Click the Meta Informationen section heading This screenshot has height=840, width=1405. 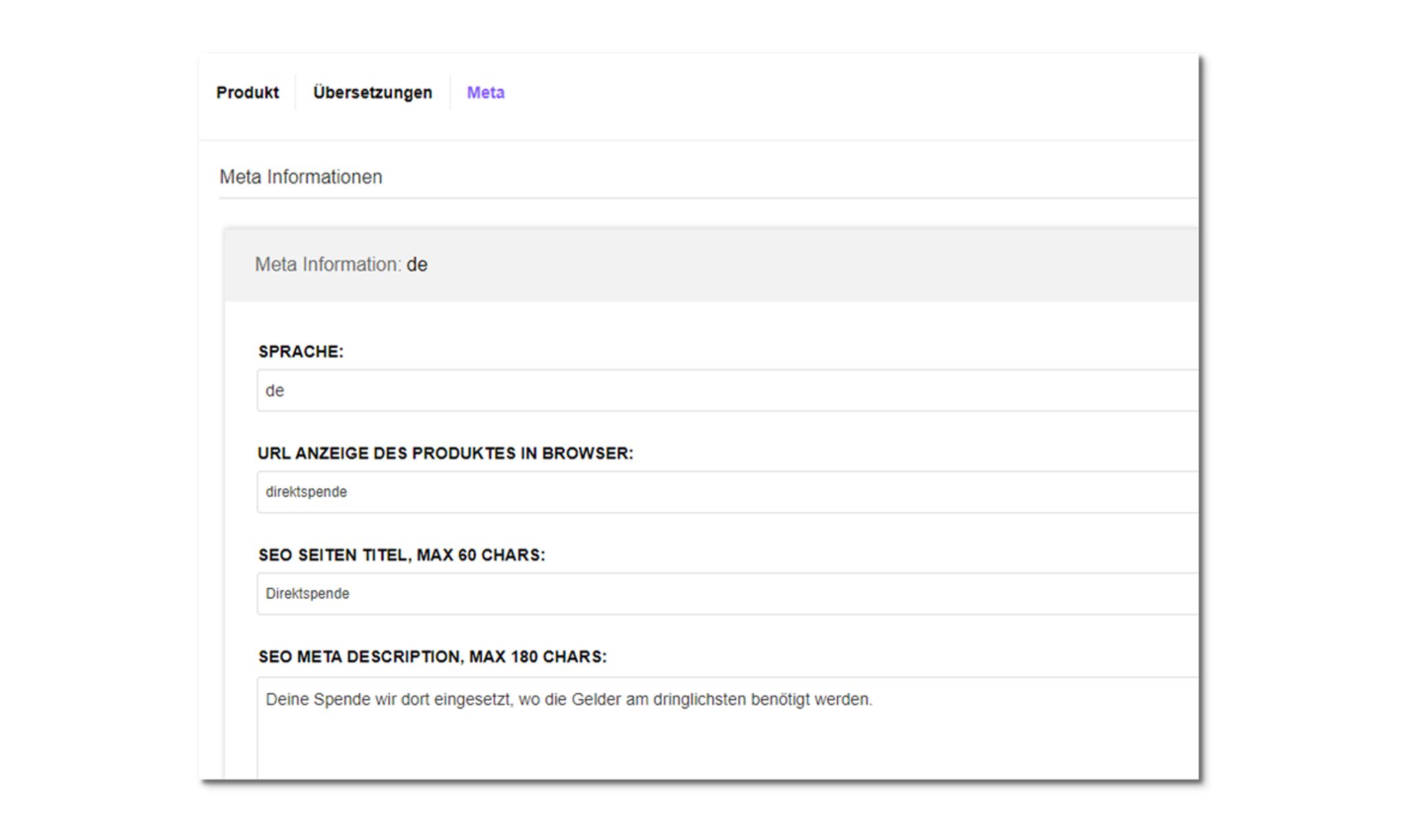300,177
